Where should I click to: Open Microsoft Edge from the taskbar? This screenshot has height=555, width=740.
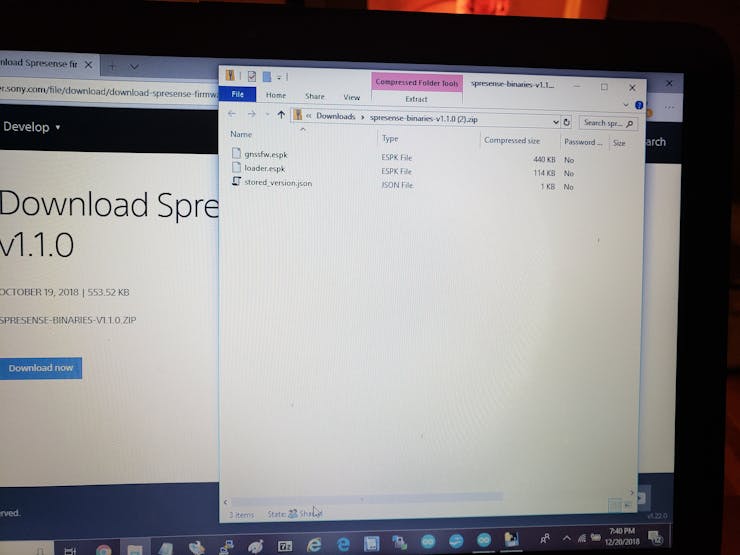coord(343,544)
